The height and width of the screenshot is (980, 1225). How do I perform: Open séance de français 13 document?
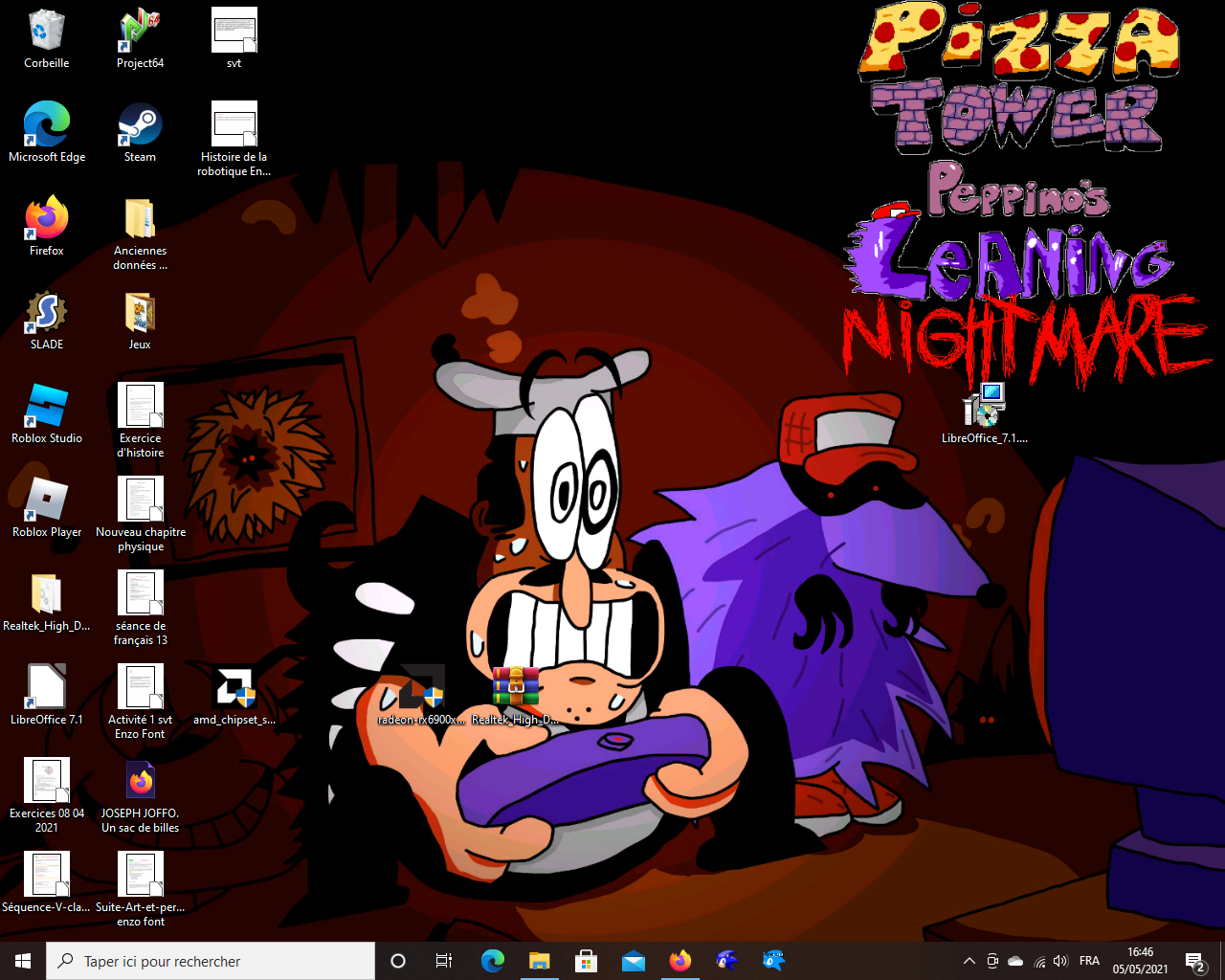pyautogui.click(x=140, y=608)
